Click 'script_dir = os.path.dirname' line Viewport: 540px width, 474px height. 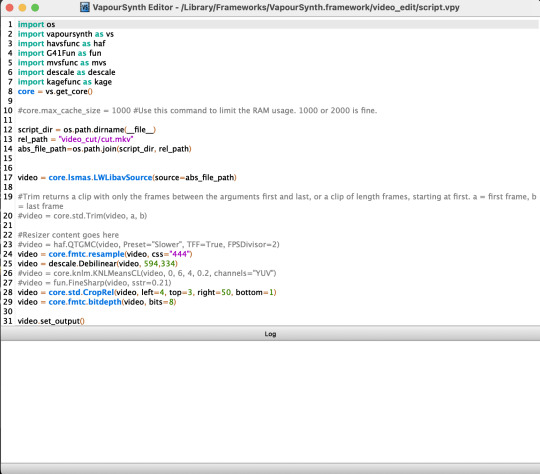click(87, 130)
